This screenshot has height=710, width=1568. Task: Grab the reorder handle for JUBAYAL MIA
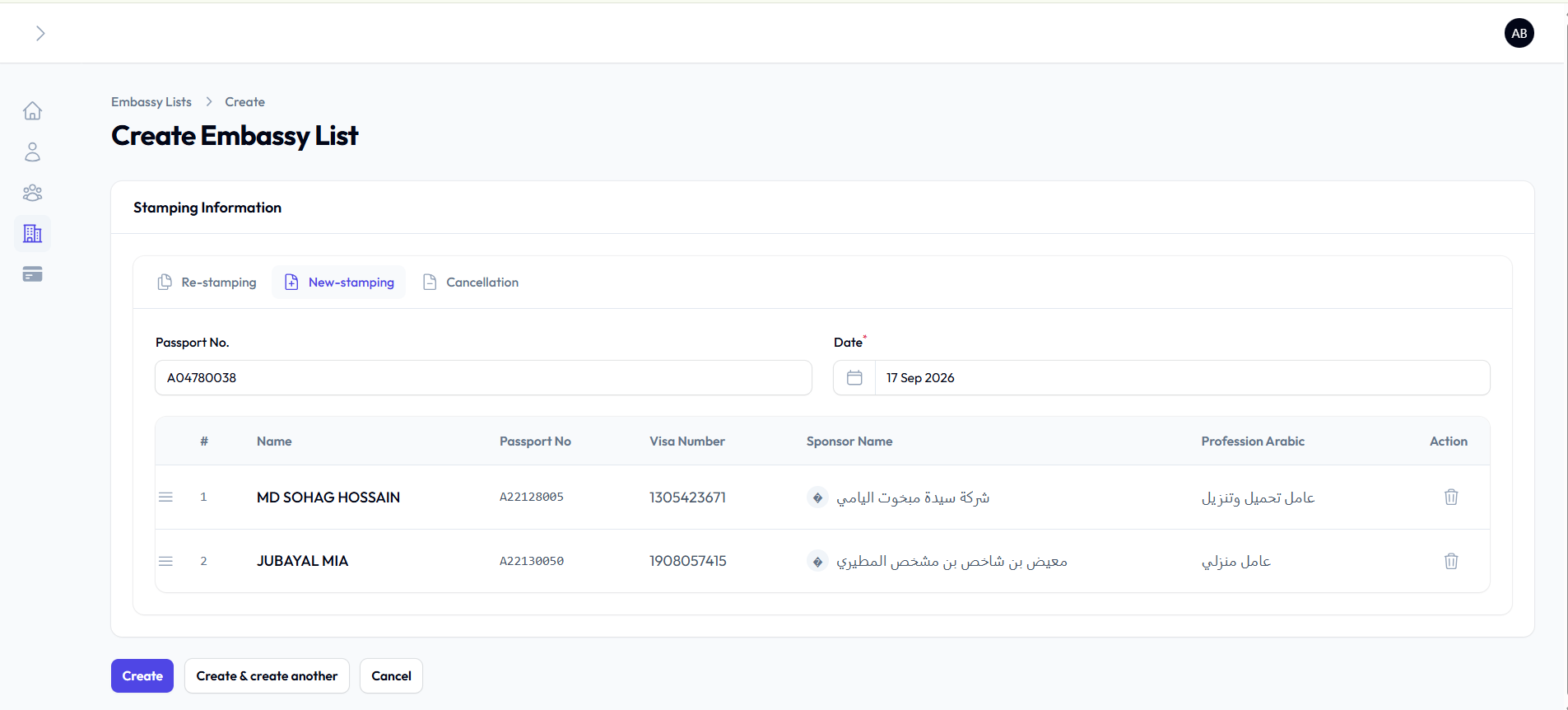[x=165, y=561]
